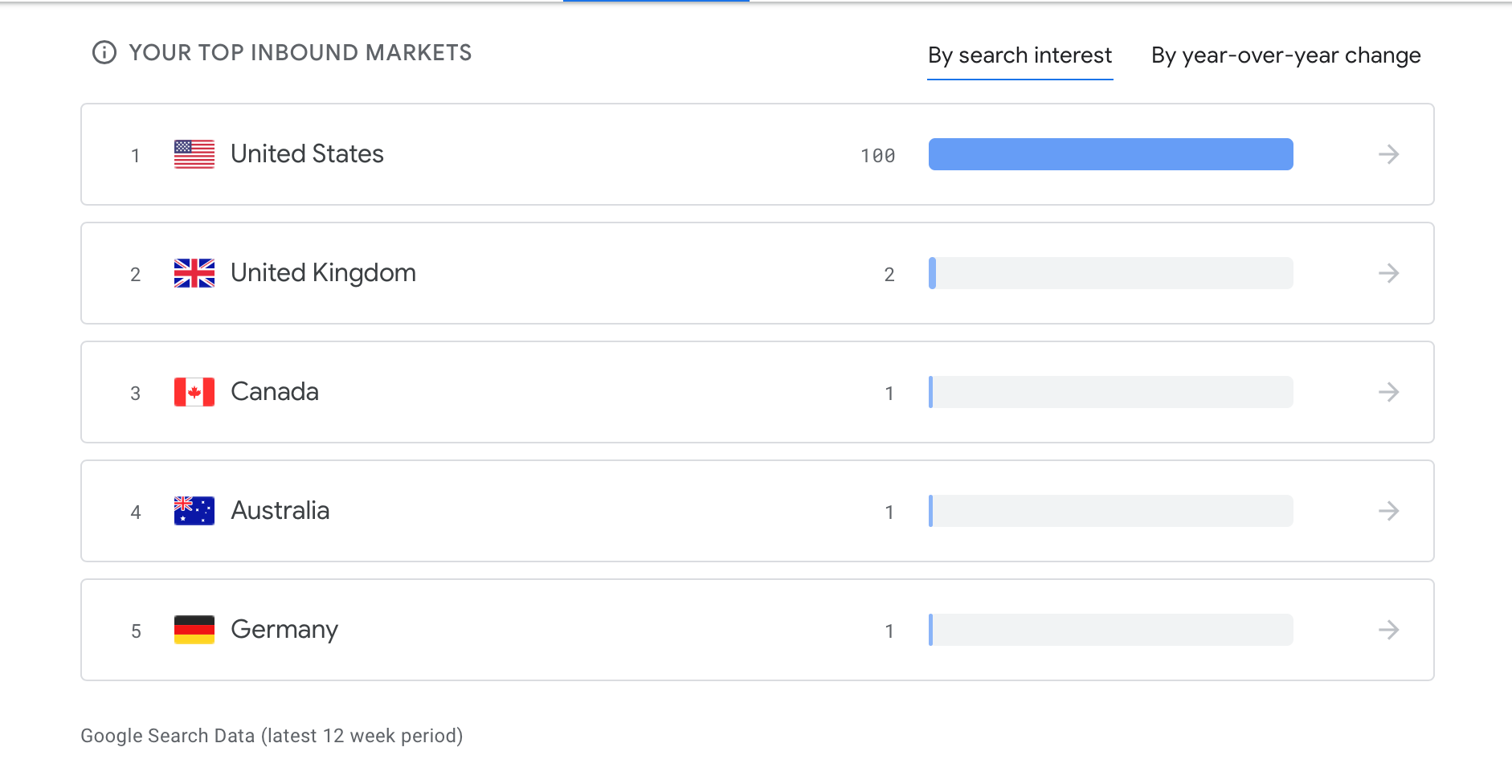This screenshot has width=1512, height=784.
Task: Click the info icon beside Your Top Inbound Markets
Action: click(x=104, y=53)
